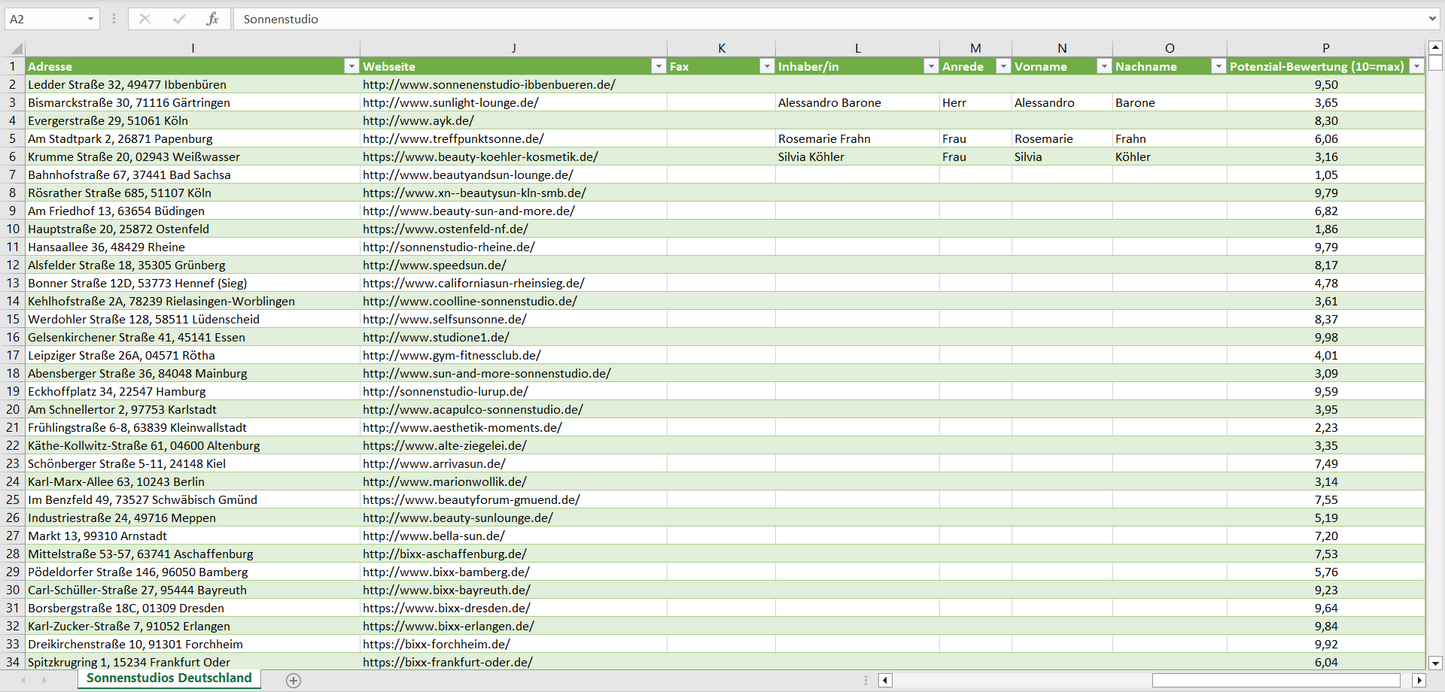This screenshot has width=1445, height=692.
Task: Click the Select All corner triangle
Action: point(16,48)
